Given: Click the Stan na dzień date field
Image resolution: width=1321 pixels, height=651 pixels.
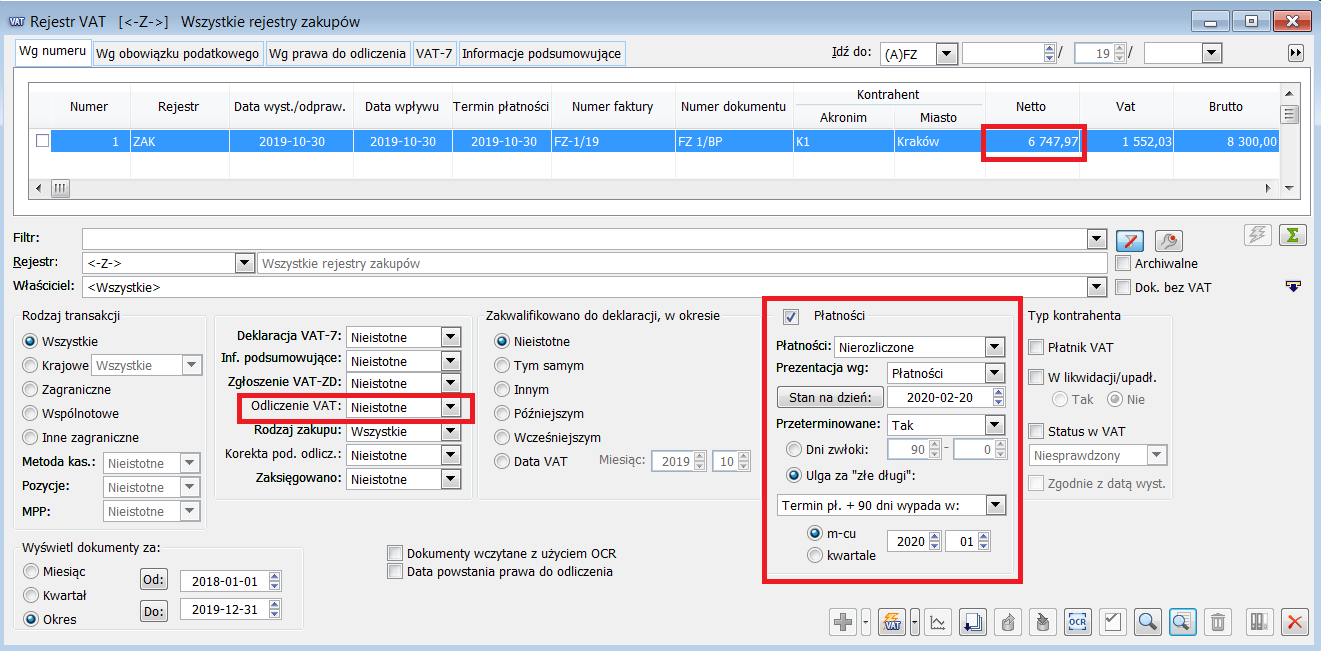Looking at the screenshot, I should coord(940,398).
